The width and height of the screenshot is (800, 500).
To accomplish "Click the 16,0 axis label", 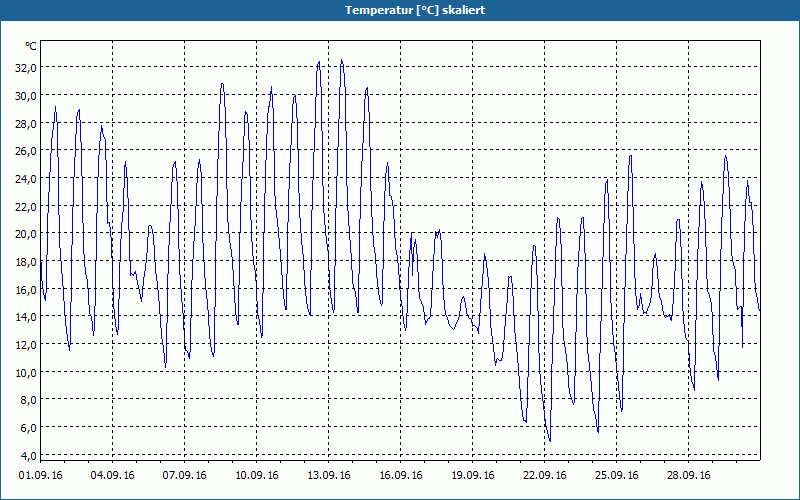I will (26, 290).
